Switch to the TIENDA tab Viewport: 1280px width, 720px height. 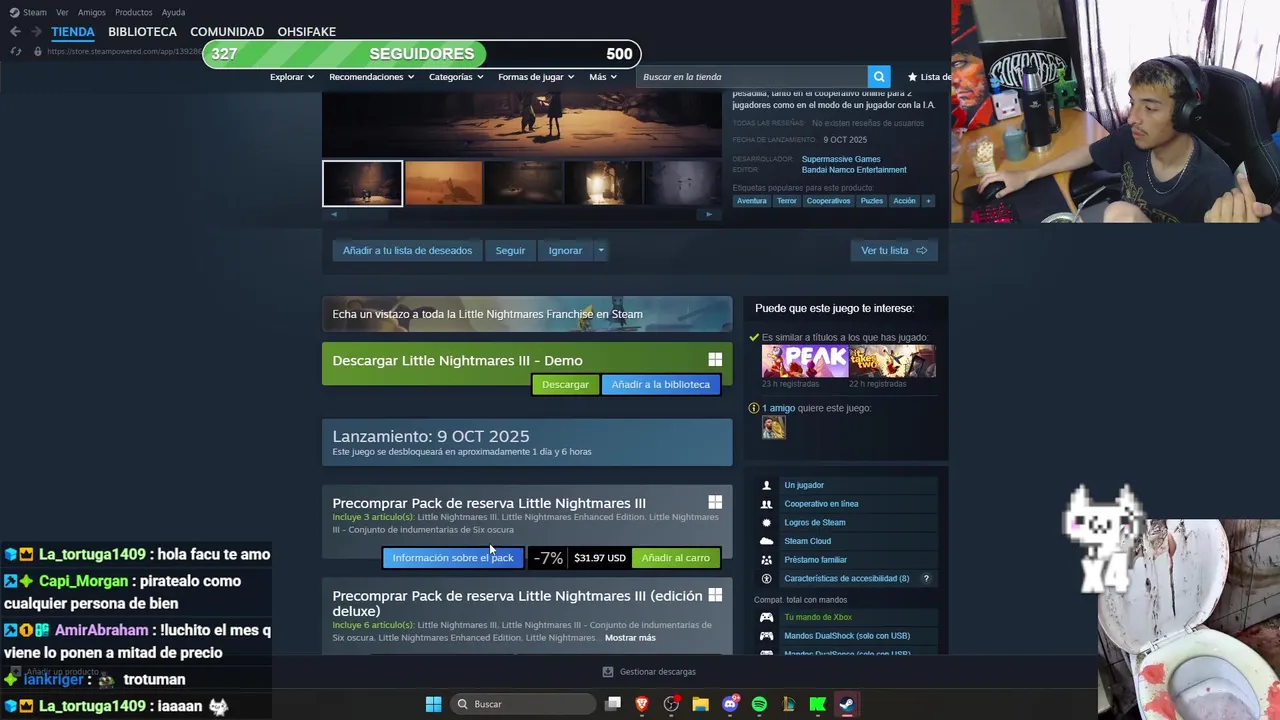click(x=73, y=32)
